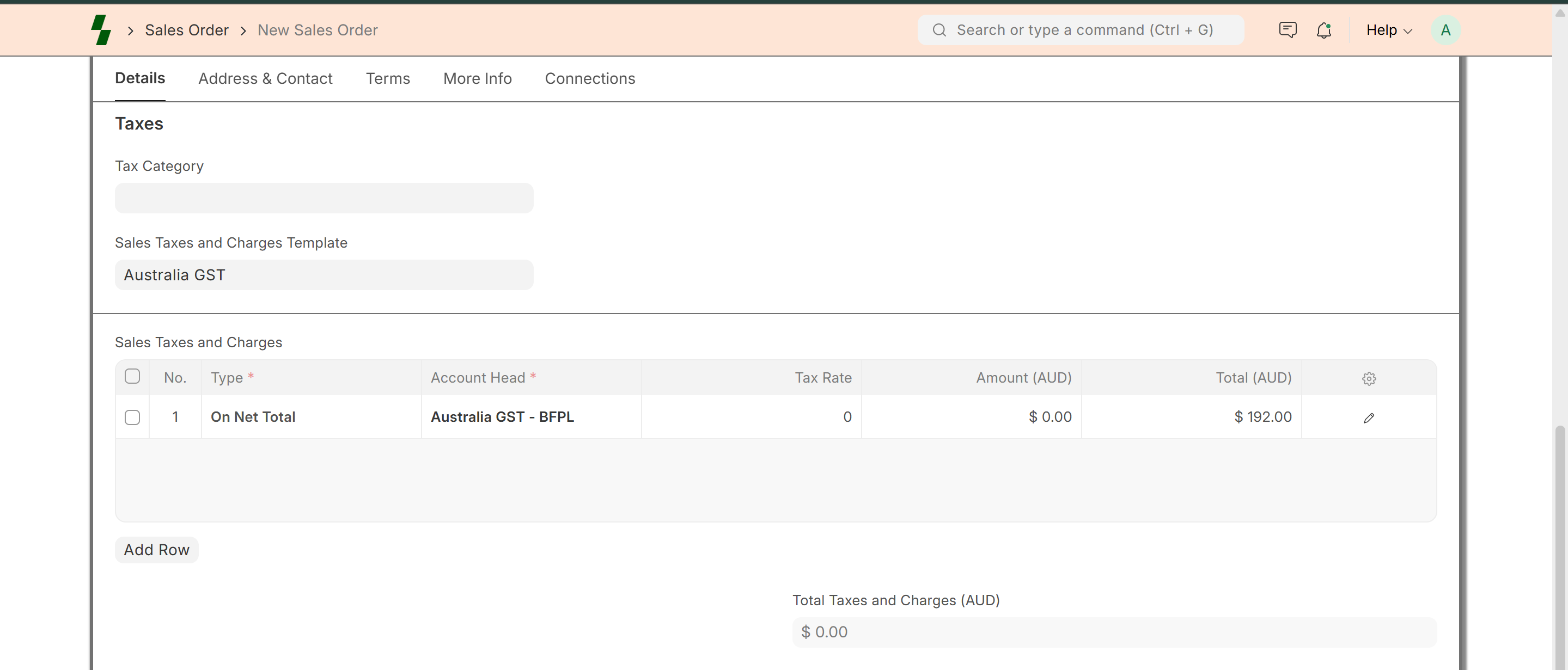
Task: Open Sales Taxes and Charges Template field
Action: click(324, 275)
